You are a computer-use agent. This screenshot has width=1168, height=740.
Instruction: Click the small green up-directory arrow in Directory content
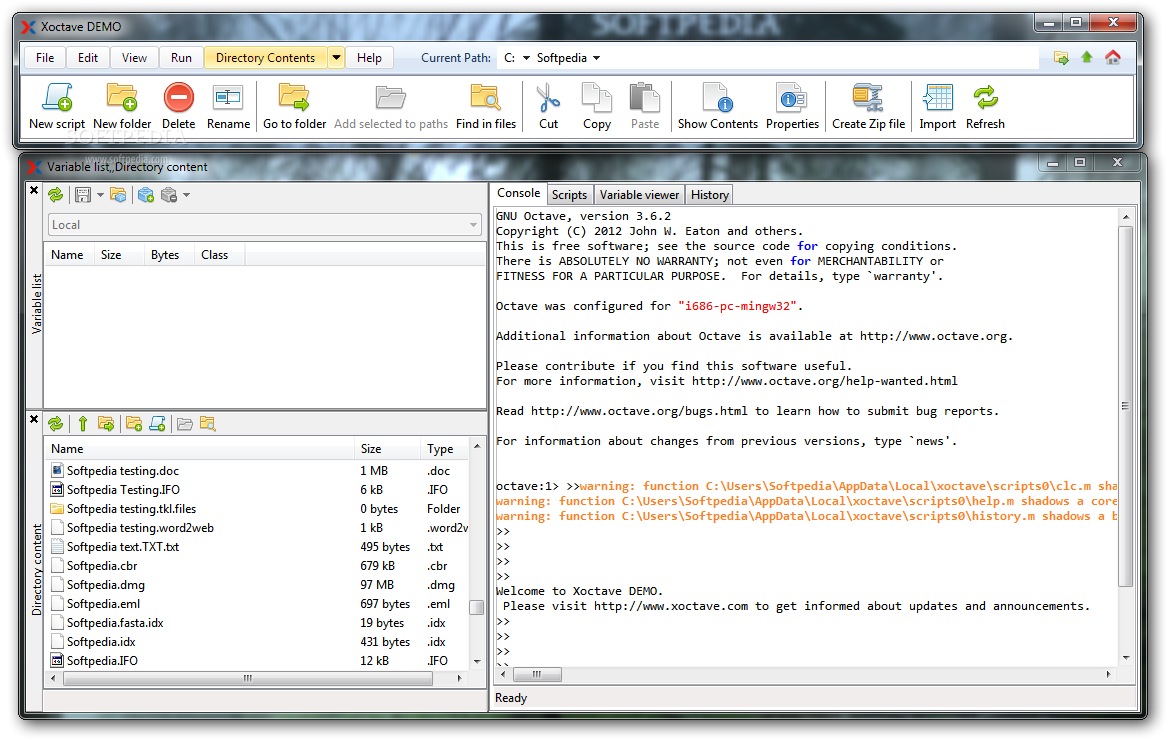click(83, 424)
